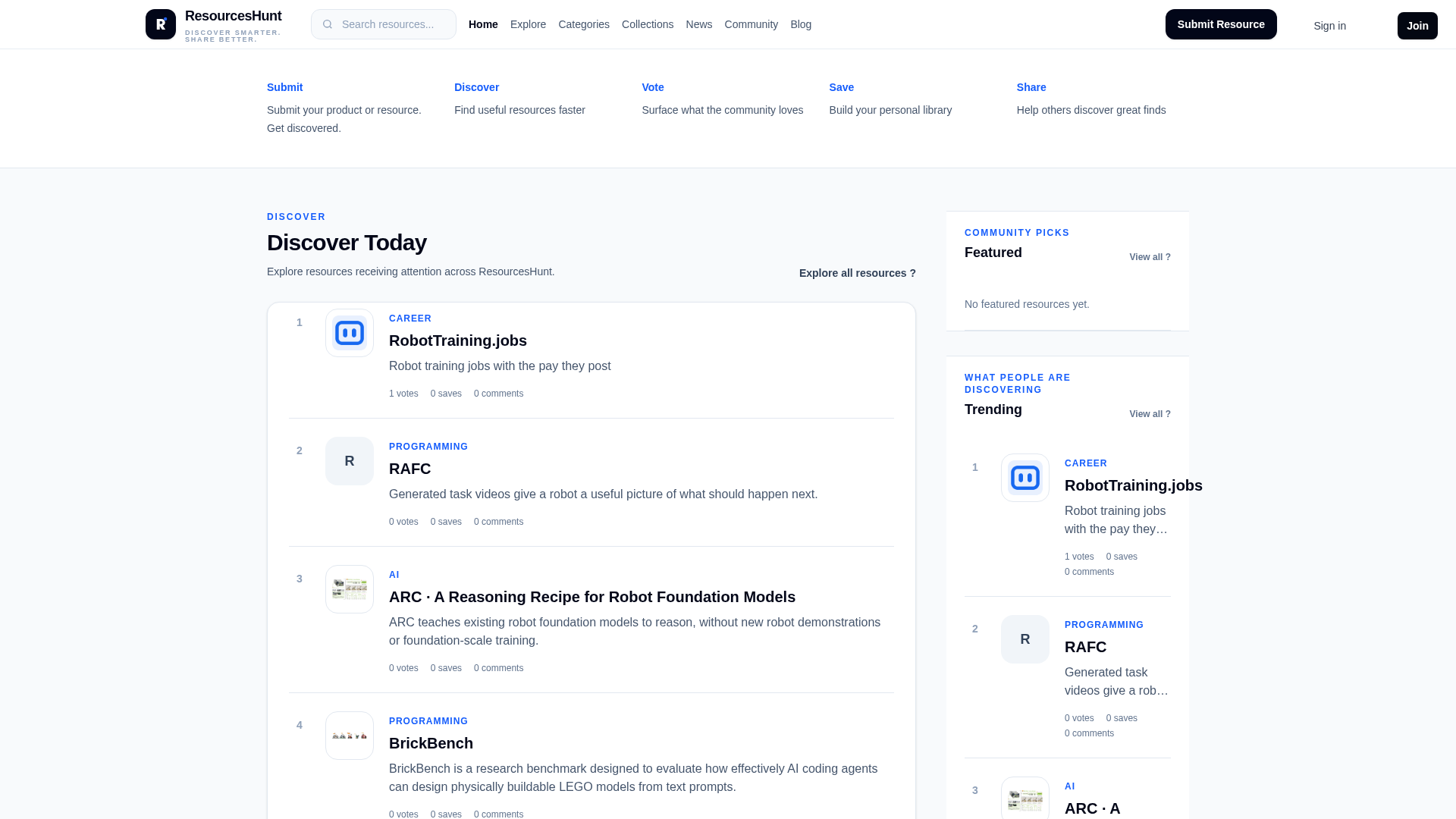Focus the Search resources input field
The height and width of the screenshot is (819, 1456).
click(384, 24)
